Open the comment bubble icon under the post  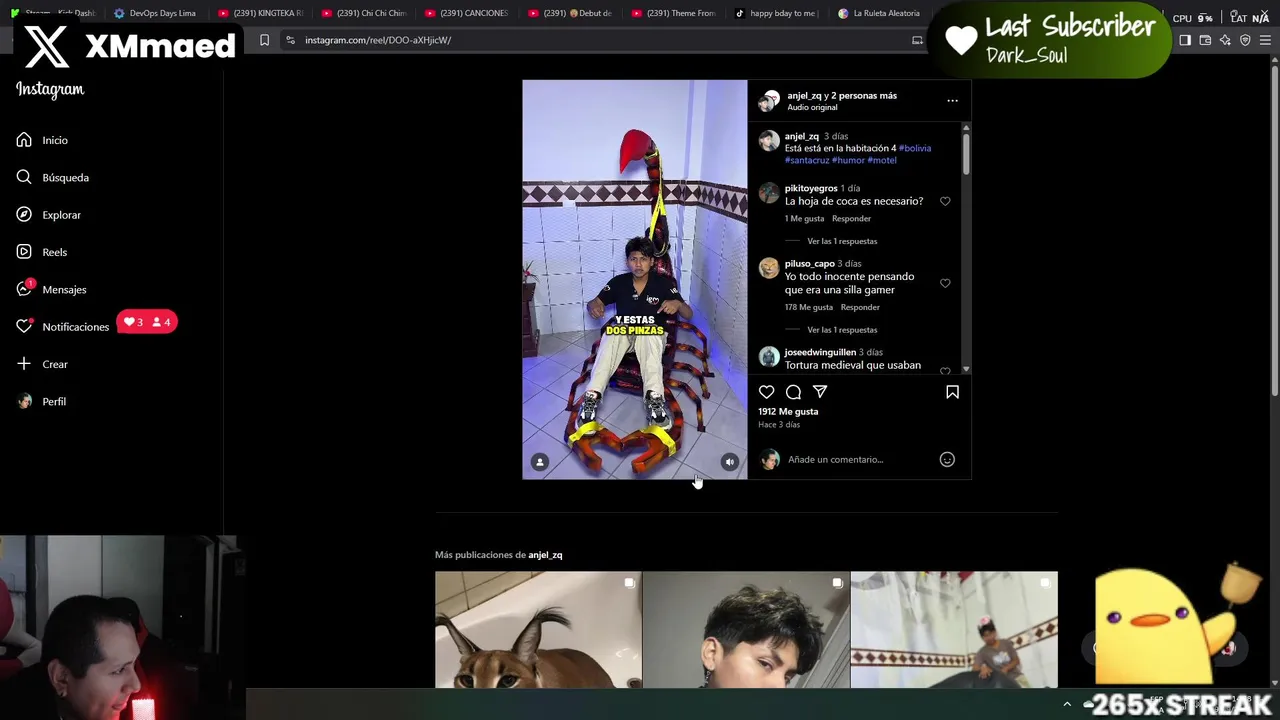point(793,392)
